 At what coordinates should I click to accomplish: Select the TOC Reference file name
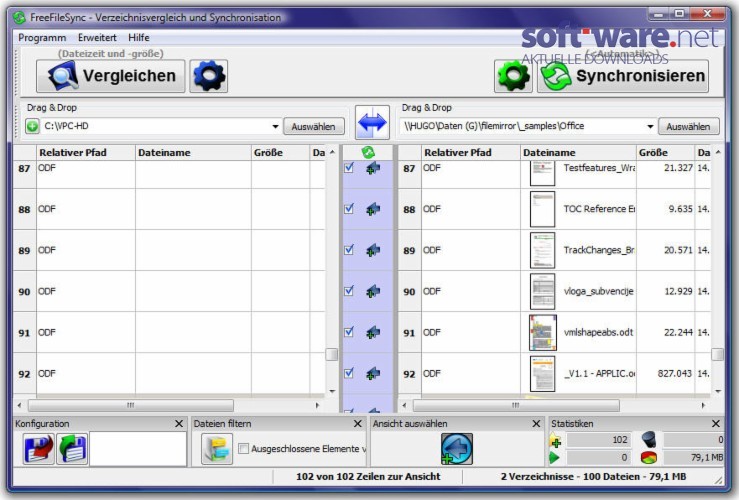pyautogui.click(x=599, y=209)
